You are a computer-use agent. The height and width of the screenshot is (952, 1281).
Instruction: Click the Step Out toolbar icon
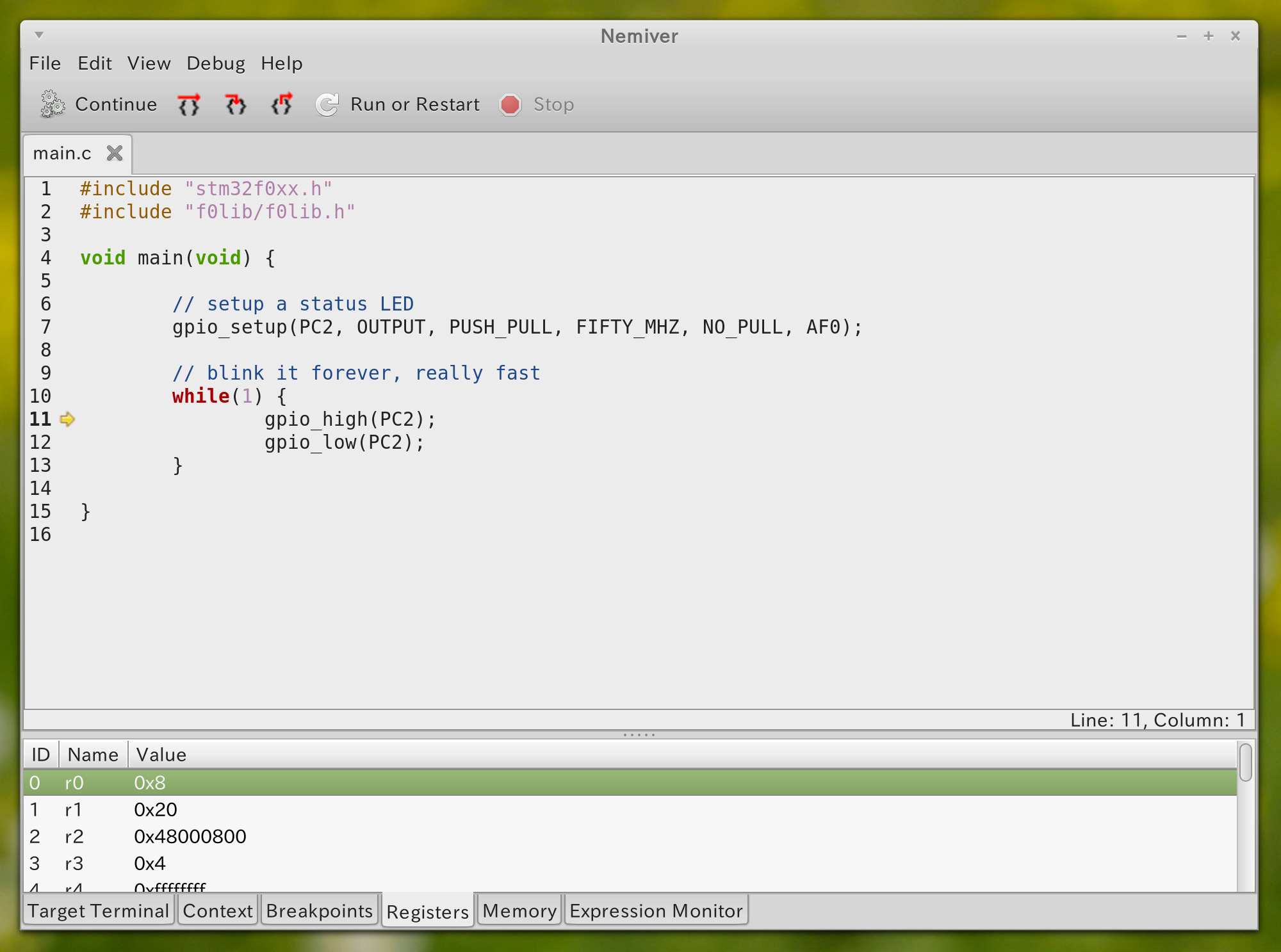282,104
